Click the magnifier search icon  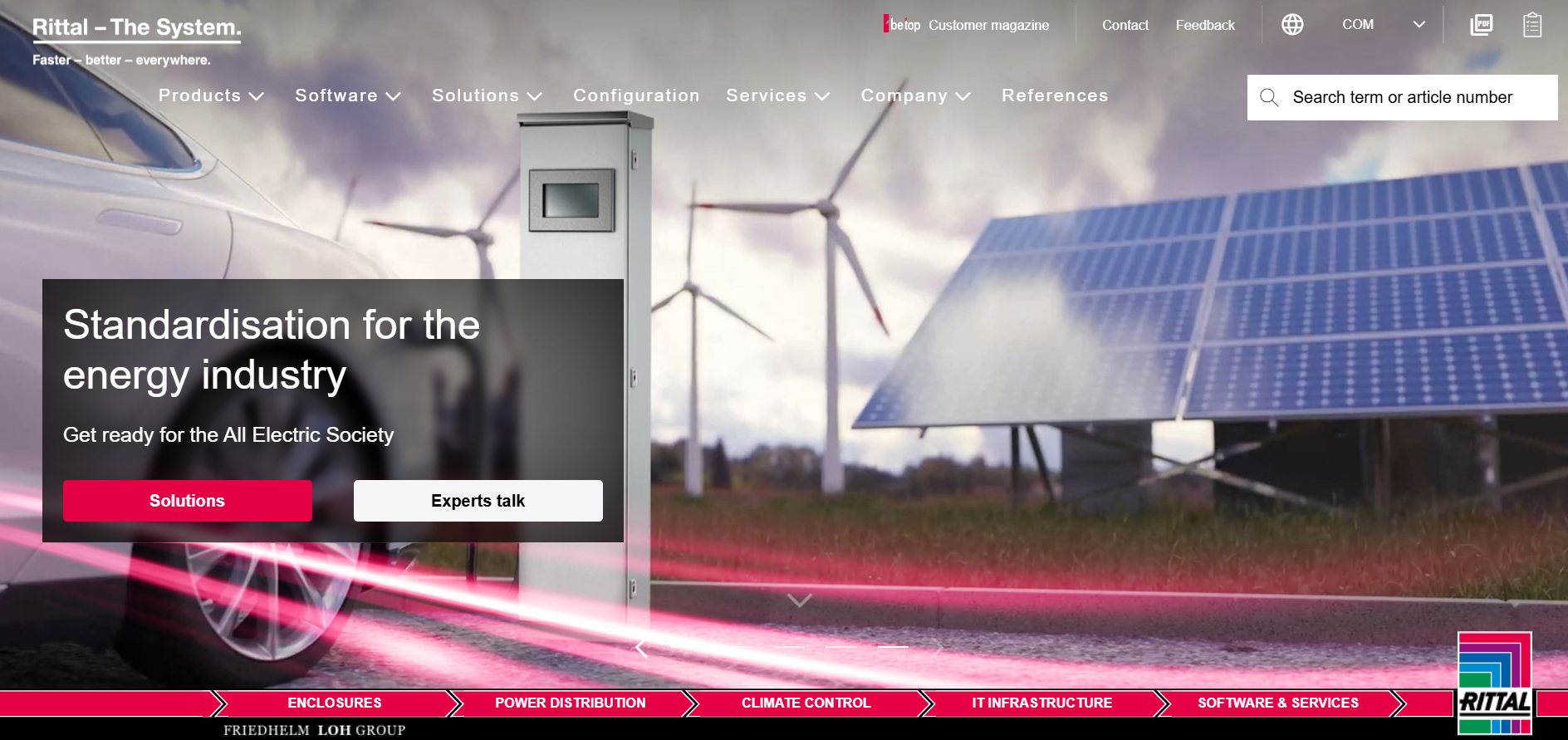coord(1269,98)
